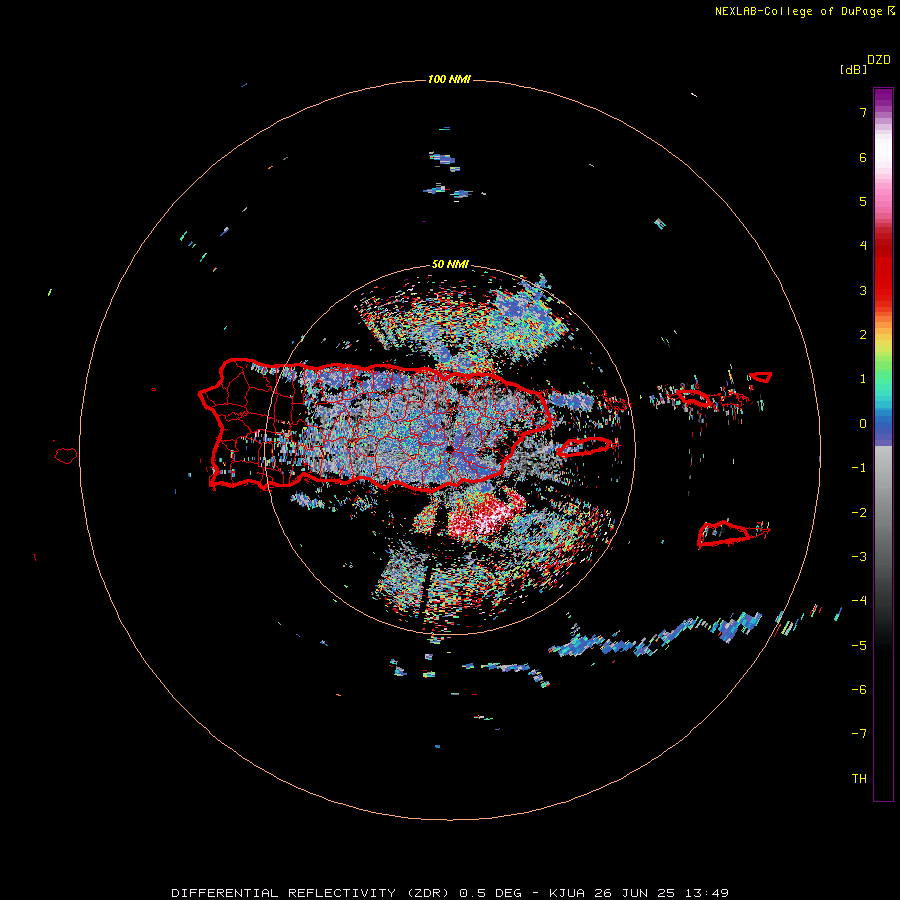Image resolution: width=900 pixels, height=900 pixels.
Task: Pick the red 3 dB band on color bar
Action: click(883, 290)
